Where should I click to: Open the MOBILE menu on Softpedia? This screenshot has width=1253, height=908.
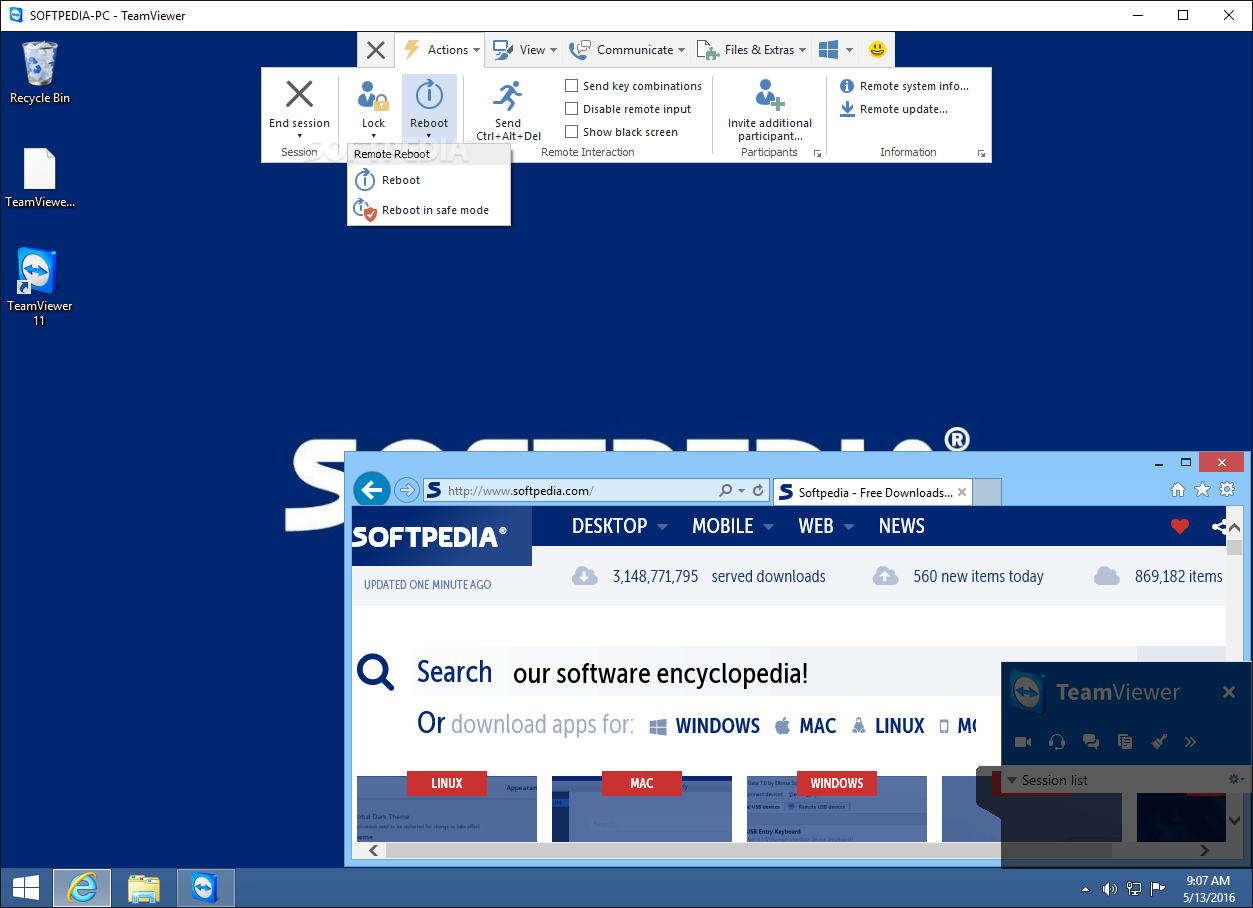733,526
